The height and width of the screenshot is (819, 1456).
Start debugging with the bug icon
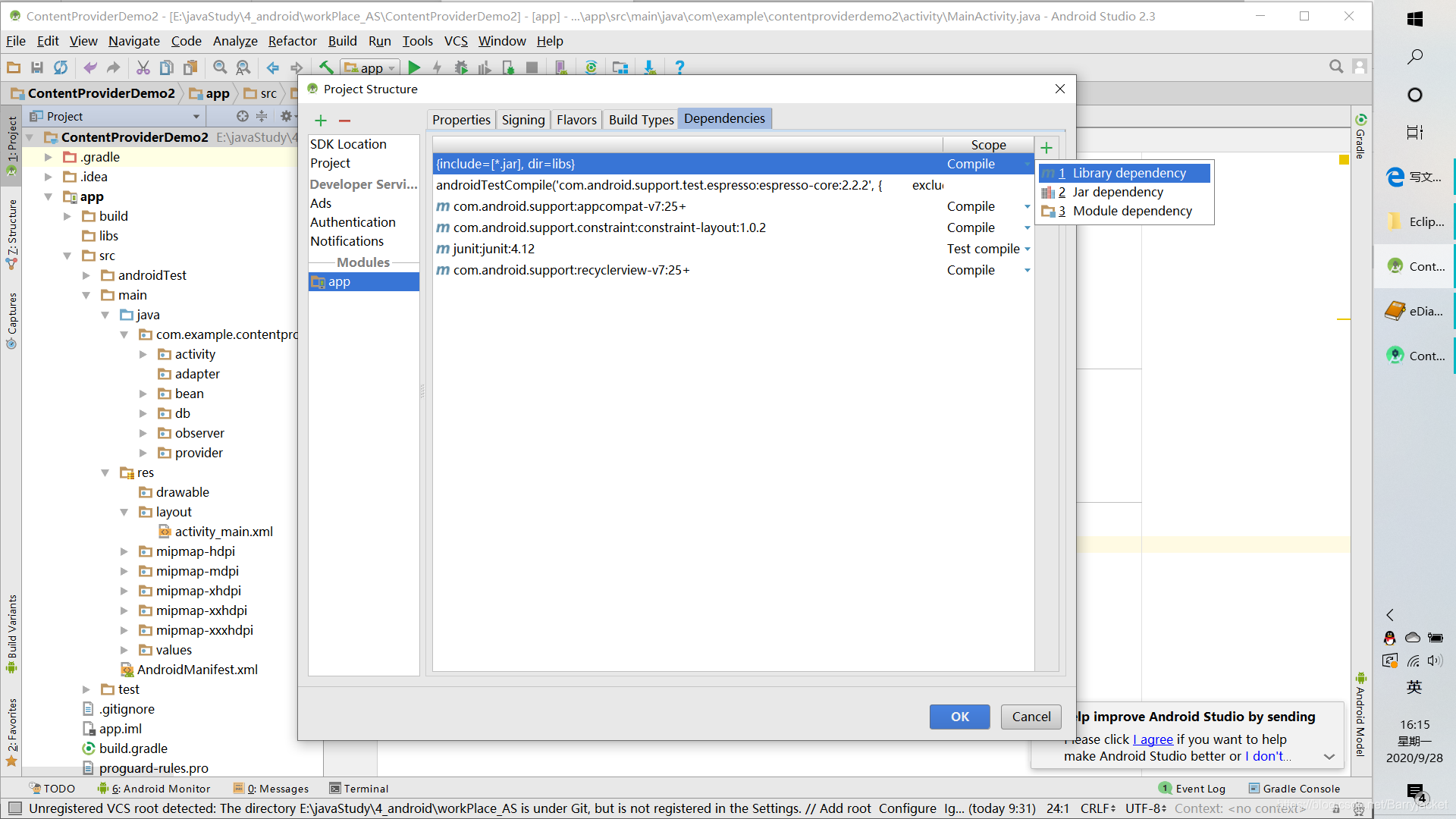(461, 67)
